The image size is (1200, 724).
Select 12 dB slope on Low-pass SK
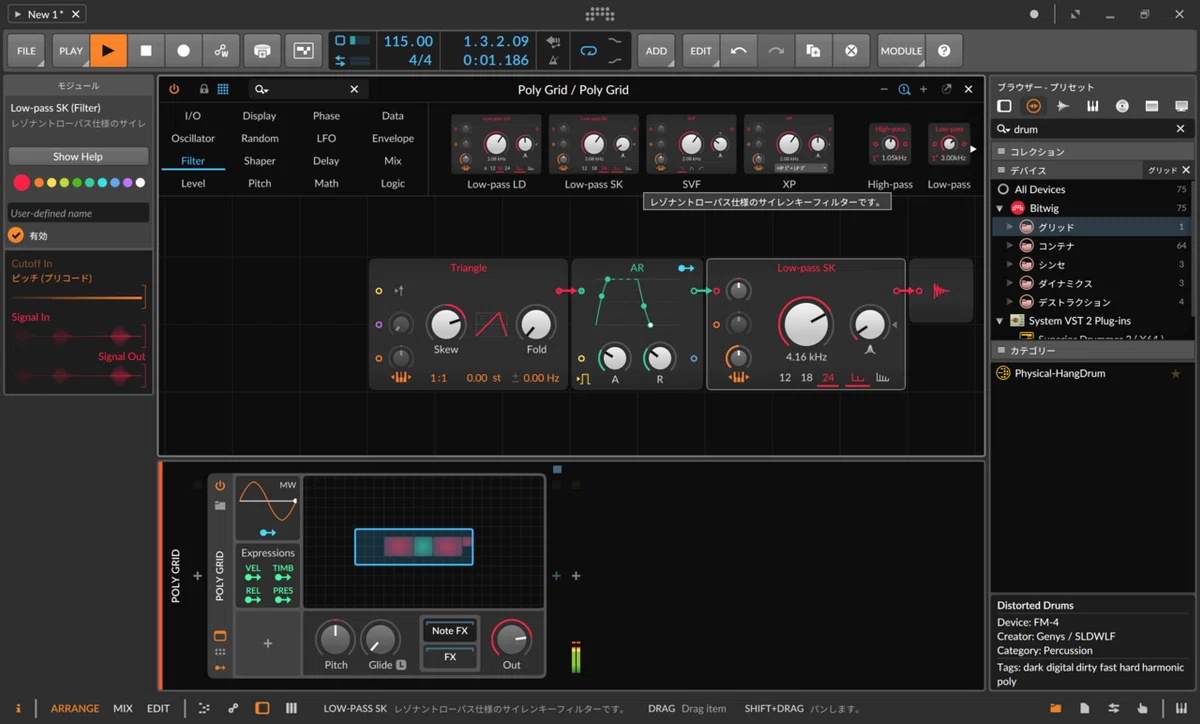point(785,378)
